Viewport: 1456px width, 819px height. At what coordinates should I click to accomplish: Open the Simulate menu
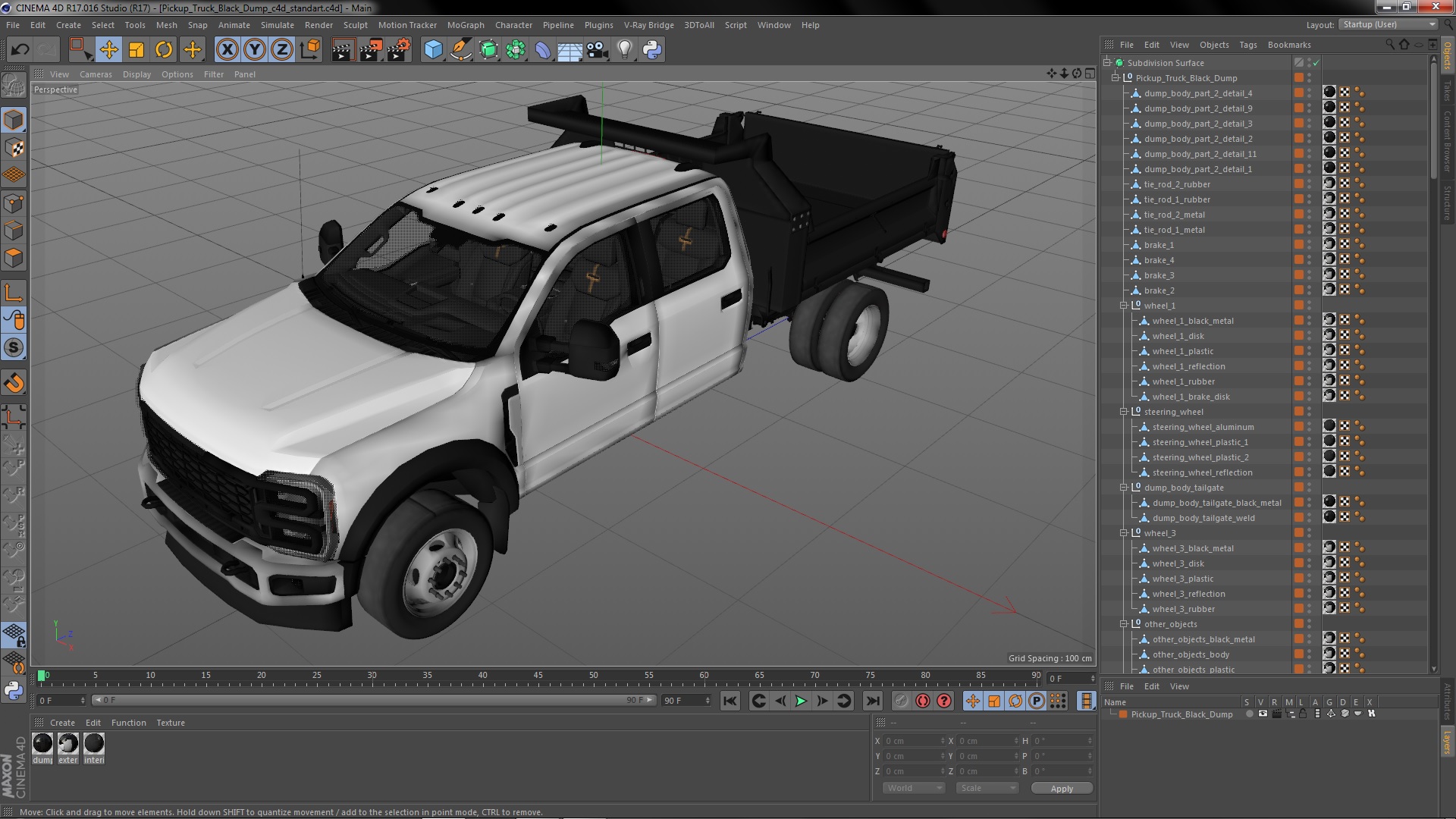click(278, 25)
